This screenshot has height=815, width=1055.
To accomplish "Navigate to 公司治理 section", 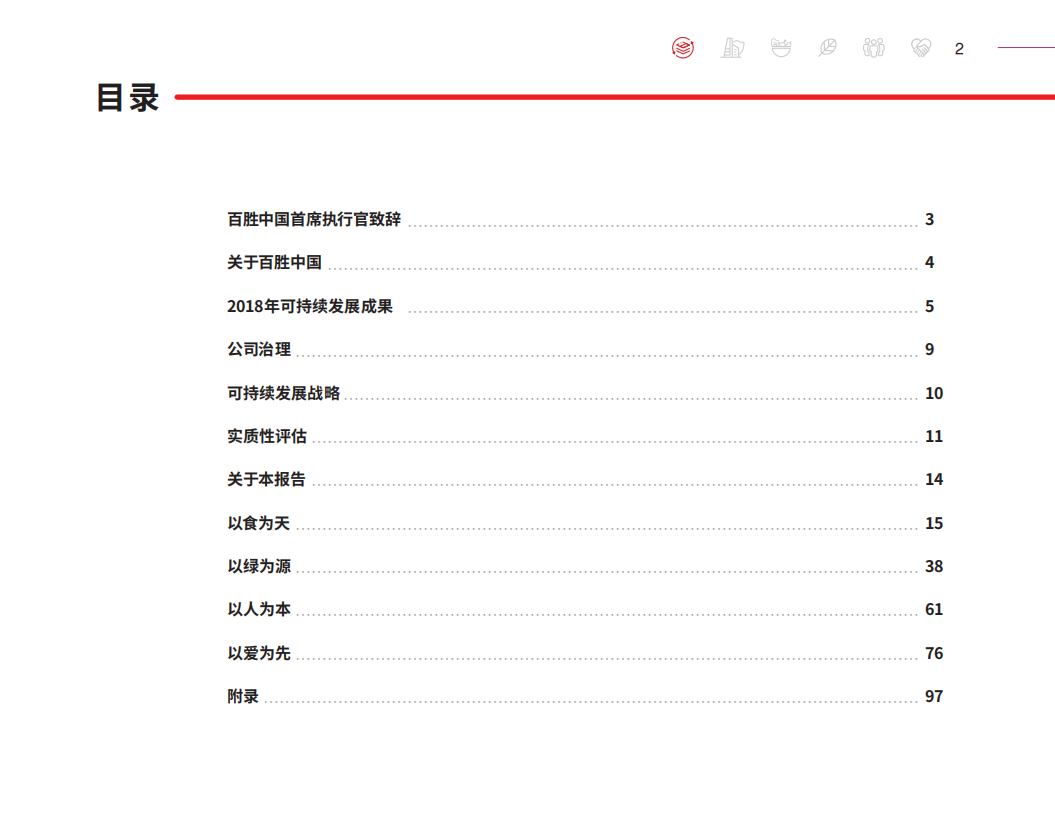I will point(259,349).
